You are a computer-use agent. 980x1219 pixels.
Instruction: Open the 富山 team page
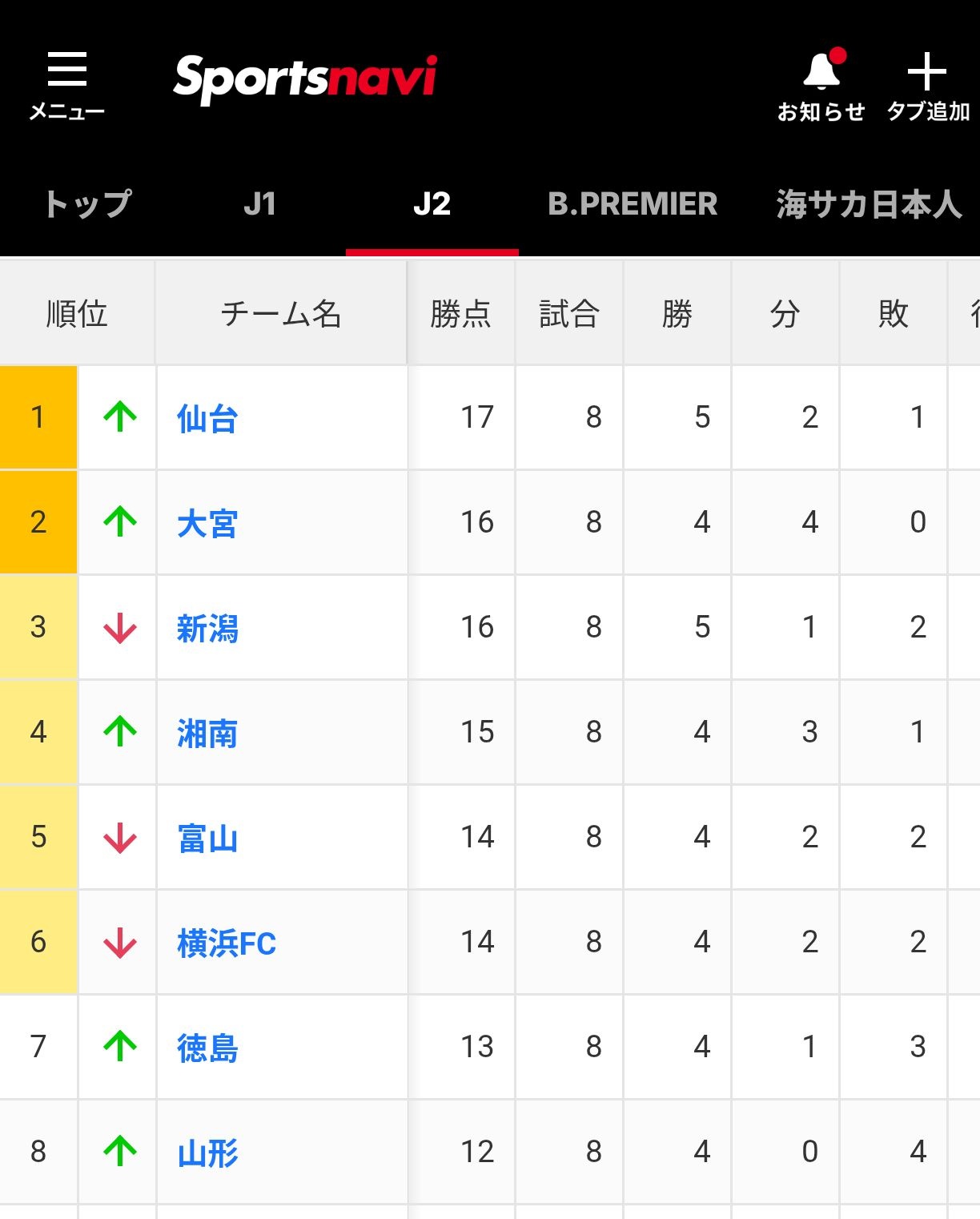(x=207, y=839)
